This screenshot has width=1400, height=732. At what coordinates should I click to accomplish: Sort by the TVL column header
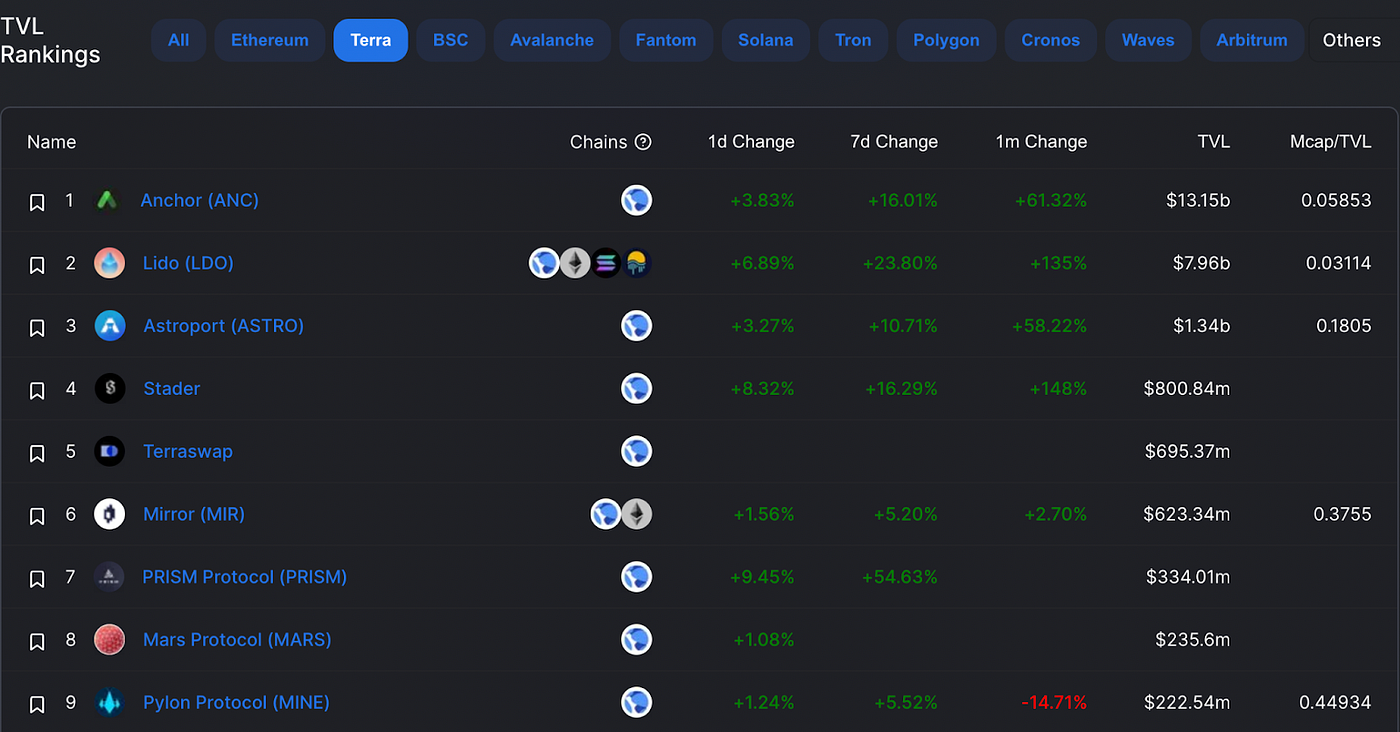point(1214,142)
